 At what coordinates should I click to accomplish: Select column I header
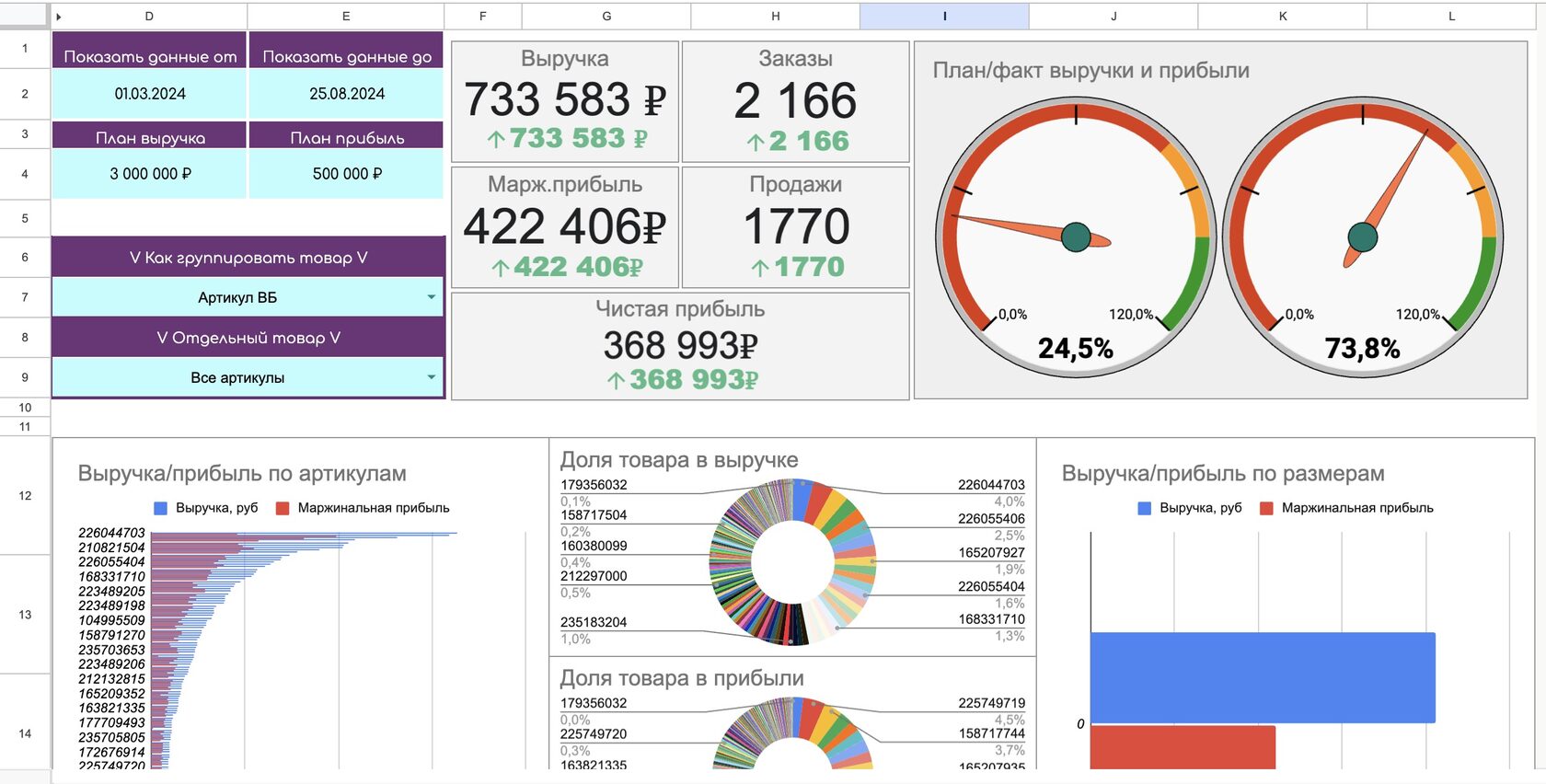[x=944, y=17]
